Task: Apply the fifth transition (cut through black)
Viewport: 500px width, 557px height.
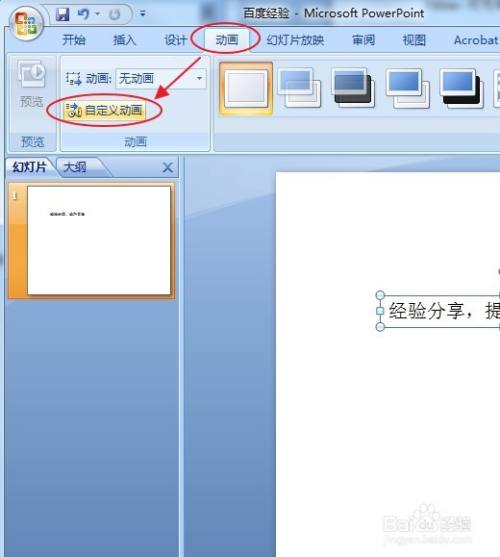Action: [x=461, y=88]
